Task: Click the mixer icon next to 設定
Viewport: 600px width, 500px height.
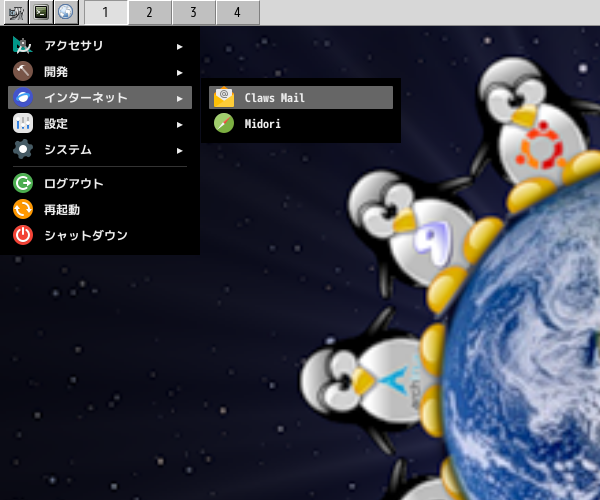Action: 23,124
